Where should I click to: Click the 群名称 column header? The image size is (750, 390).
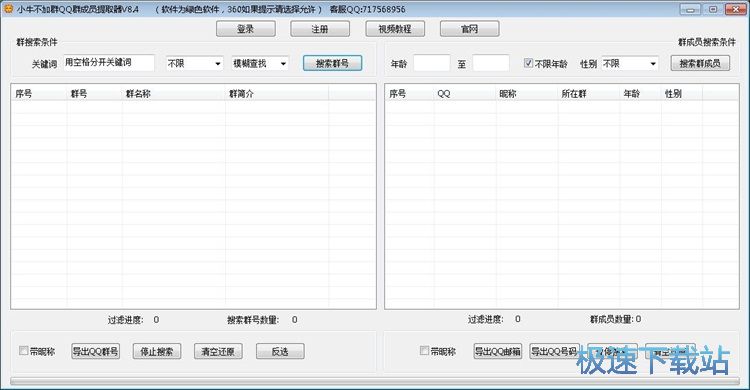tap(174, 93)
